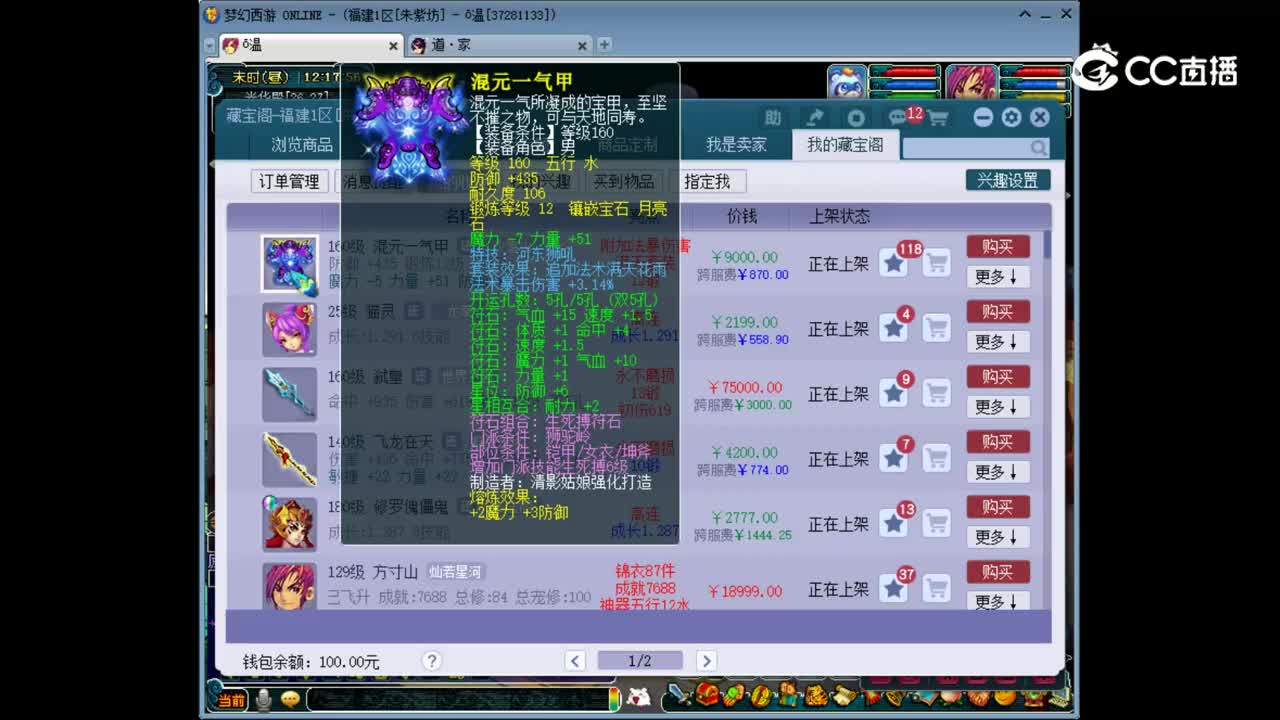Add 混元一气甲 to cart
The image size is (1280, 720).
point(936,263)
